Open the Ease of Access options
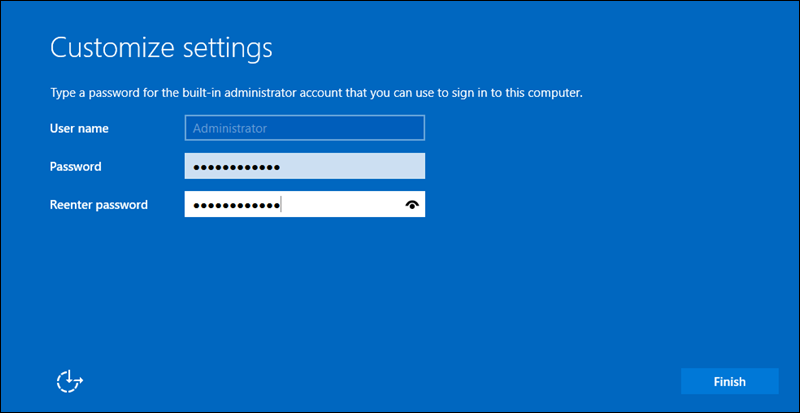800x413 pixels. tap(70, 381)
